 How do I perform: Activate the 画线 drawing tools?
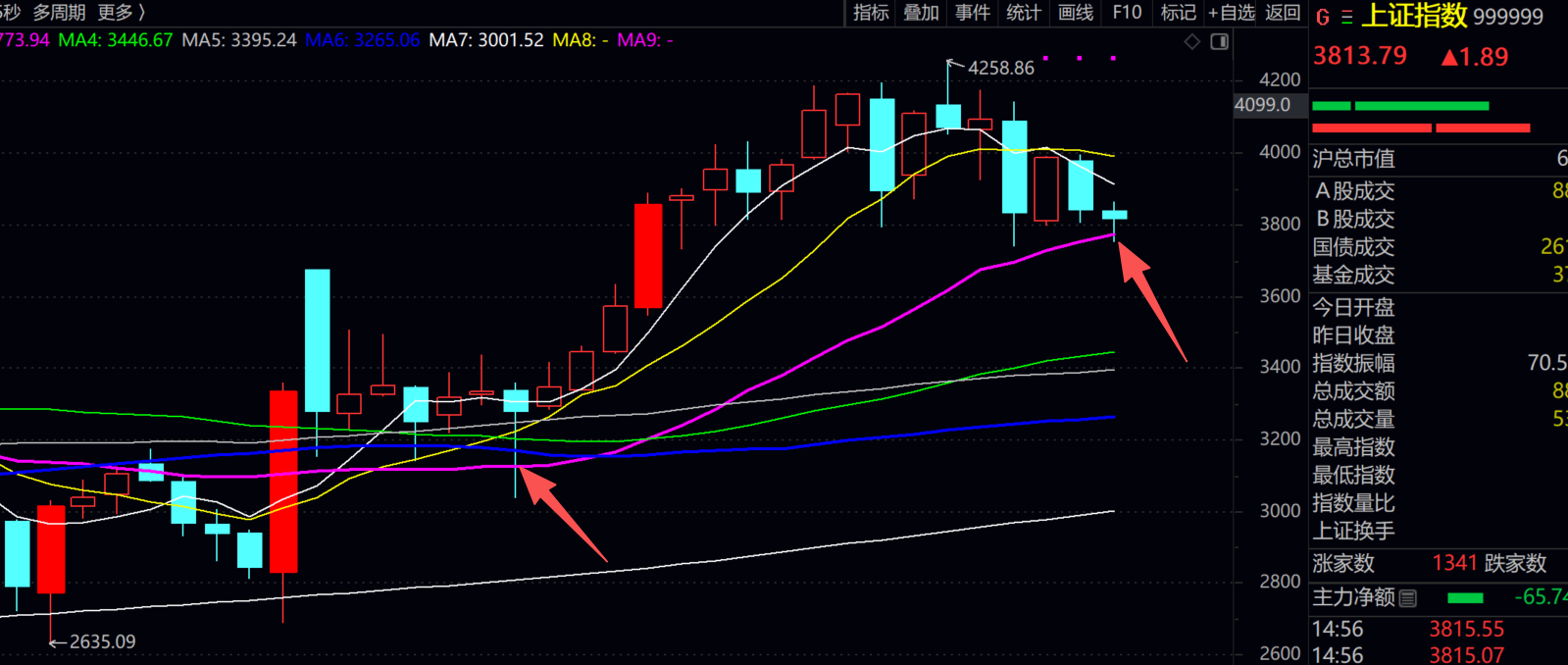pos(1076,13)
